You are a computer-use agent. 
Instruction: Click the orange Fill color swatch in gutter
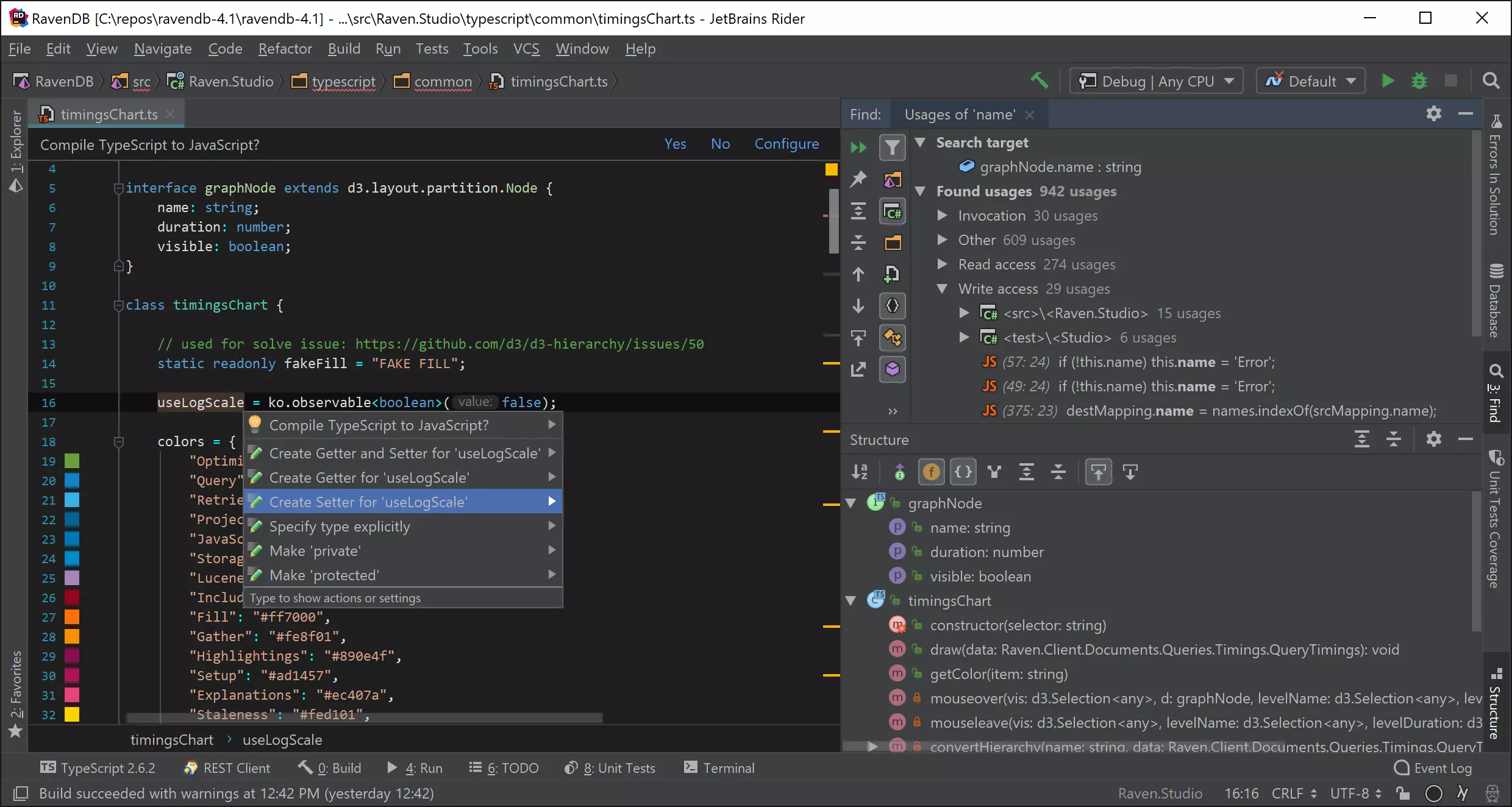tap(72, 617)
